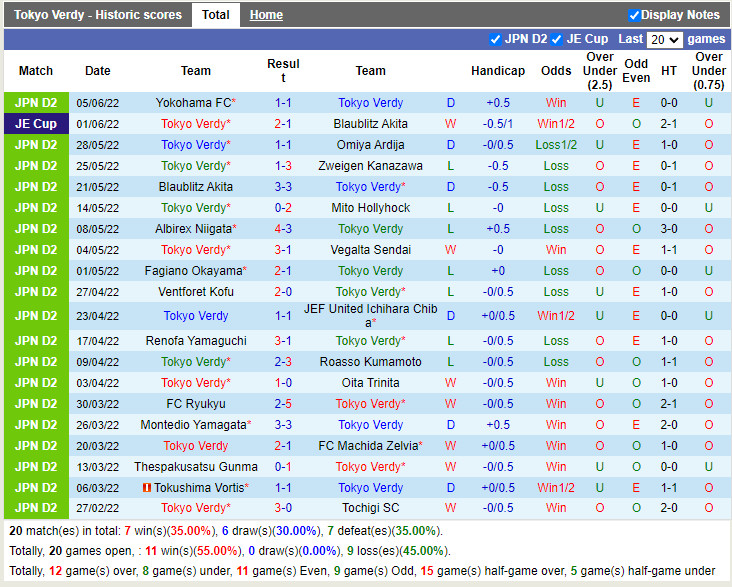This screenshot has width=732, height=587.
Task: Open the Roasso Kumamoto team page
Action: coord(370,362)
